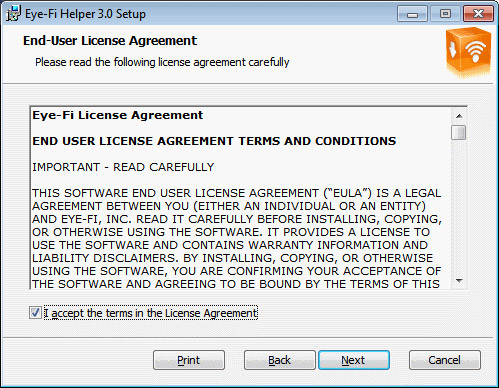Continue with the Next button

[x=354, y=360]
